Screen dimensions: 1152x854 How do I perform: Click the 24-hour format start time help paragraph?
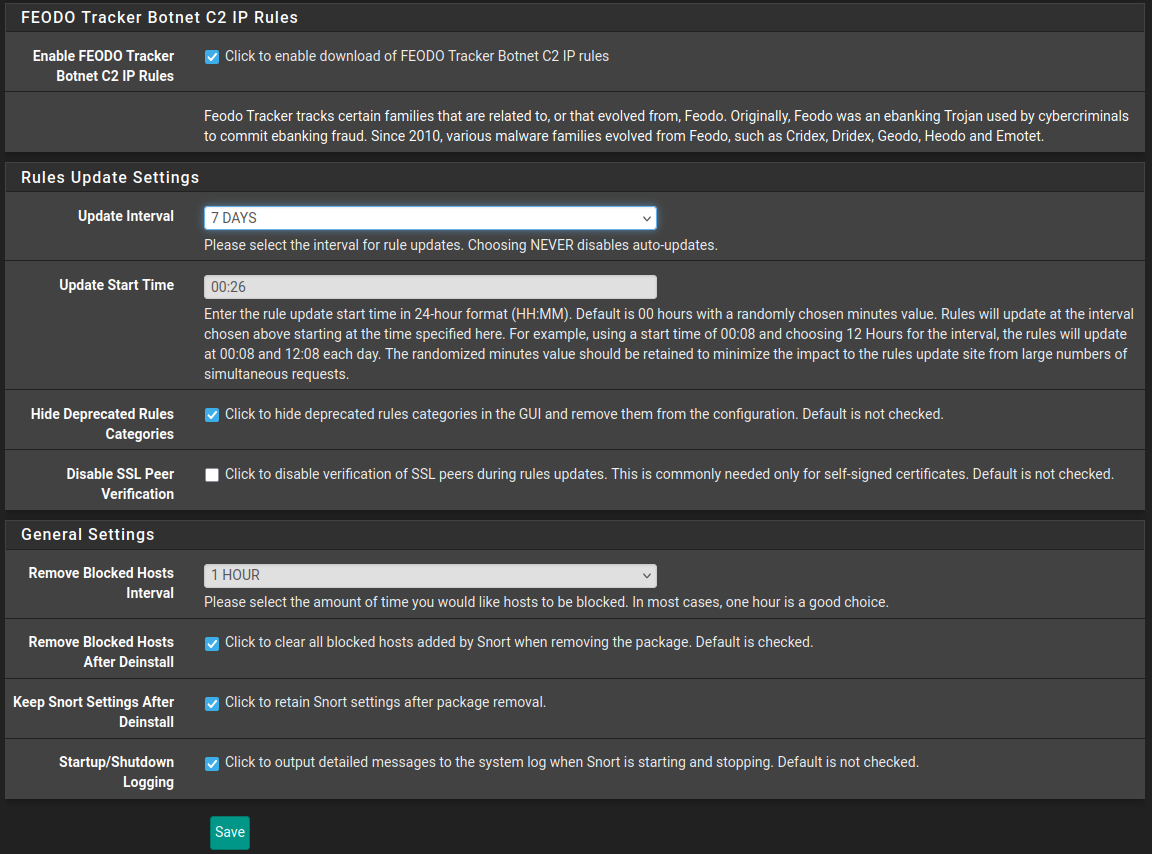tap(669, 345)
